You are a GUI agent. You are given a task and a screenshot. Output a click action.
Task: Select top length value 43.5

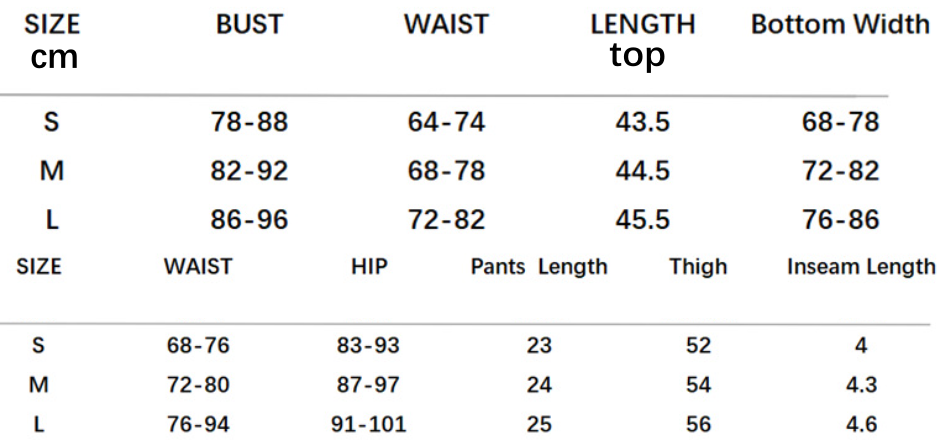point(642,123)
